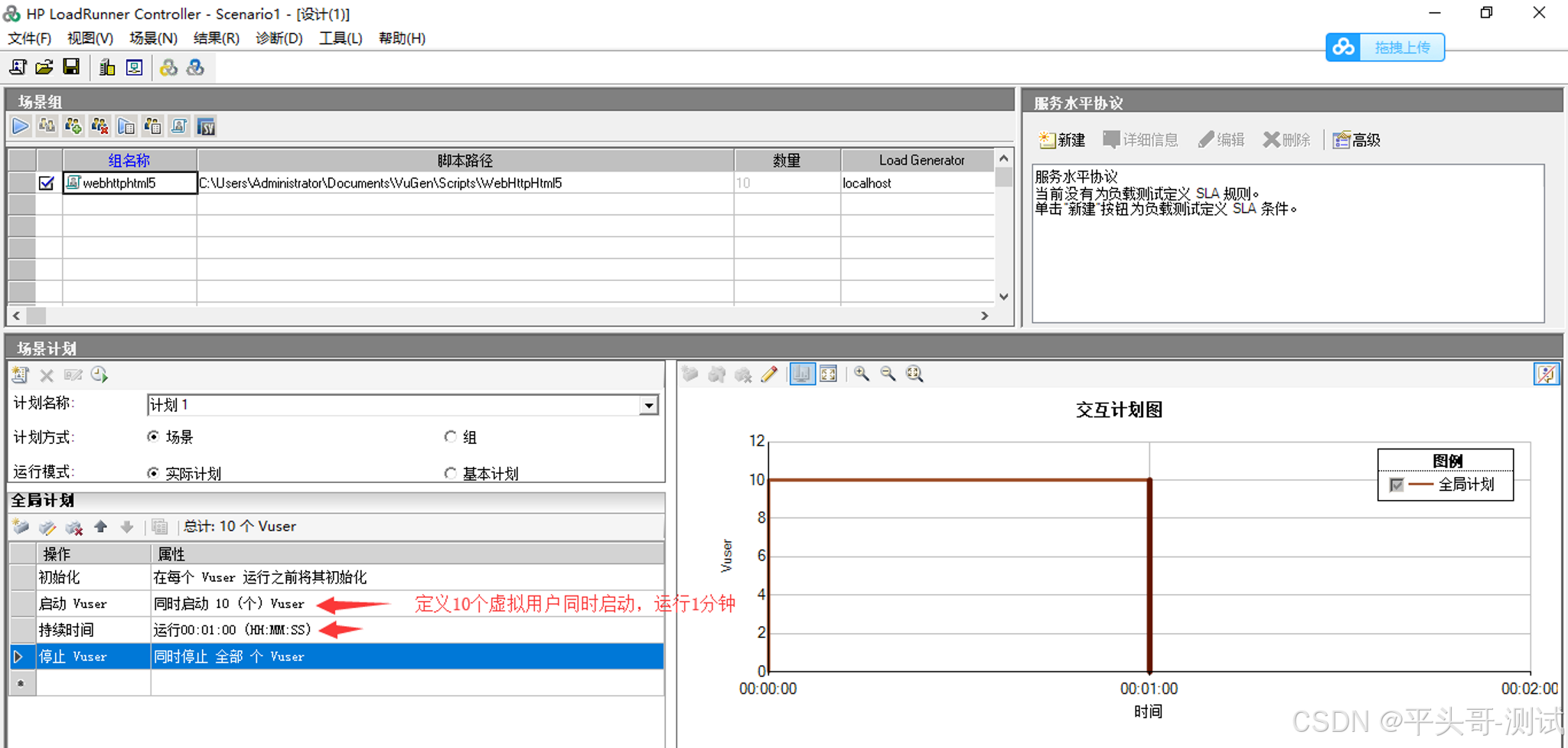Create a new schedule in the scenario plan toolbar
The image size is (1568, 748).
(x=20, y=374)
